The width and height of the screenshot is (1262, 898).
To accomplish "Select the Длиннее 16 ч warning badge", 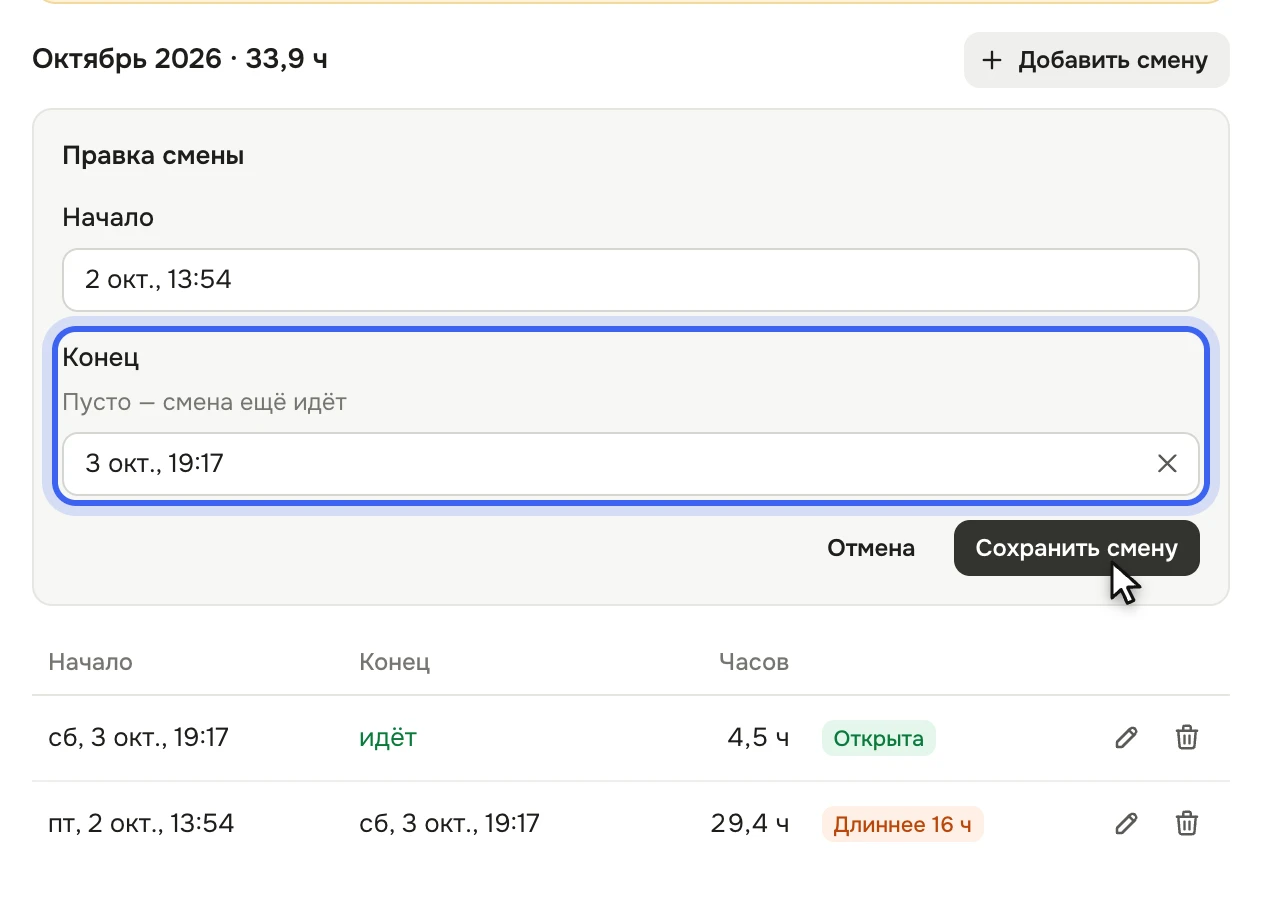I will click(x=902, y=824).
